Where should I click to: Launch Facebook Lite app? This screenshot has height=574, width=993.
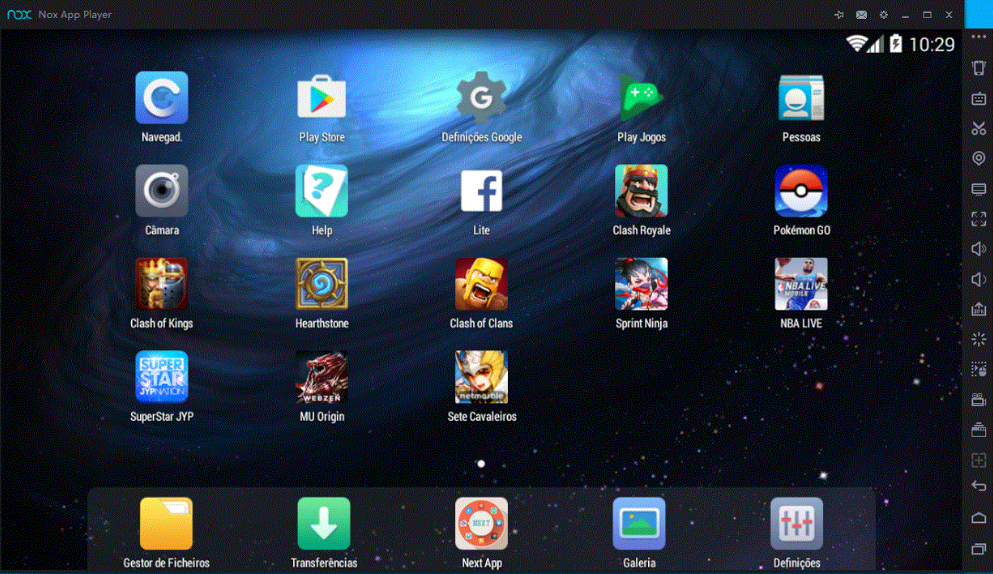click(x=481, y=191)
